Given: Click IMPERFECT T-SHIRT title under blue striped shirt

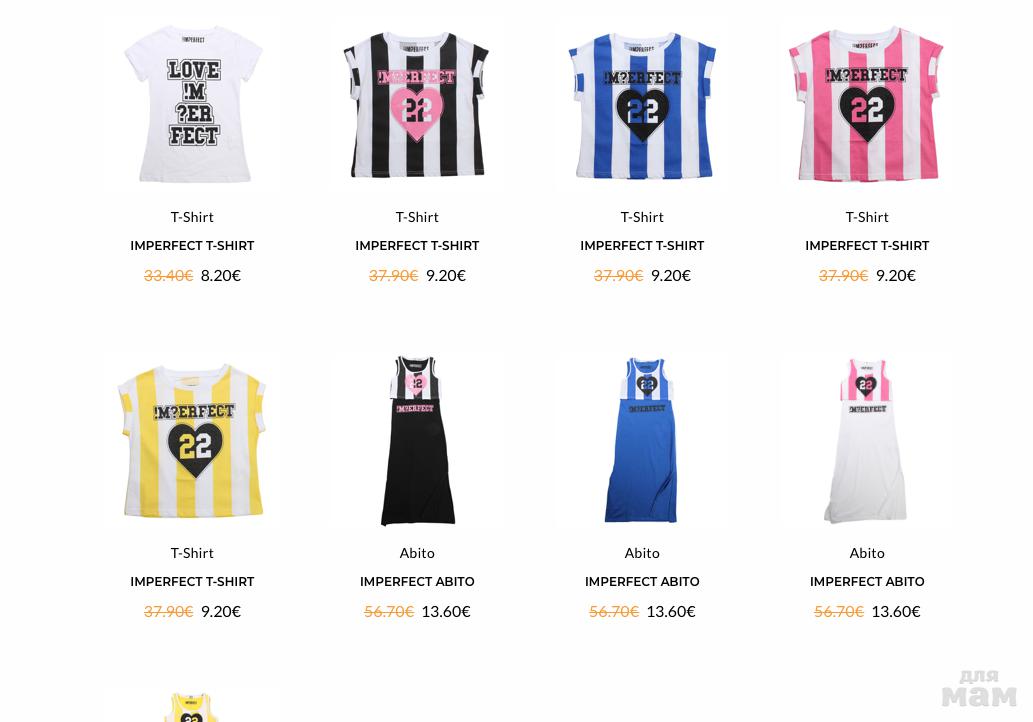Looking at the screenshot, I should (642, 246).
